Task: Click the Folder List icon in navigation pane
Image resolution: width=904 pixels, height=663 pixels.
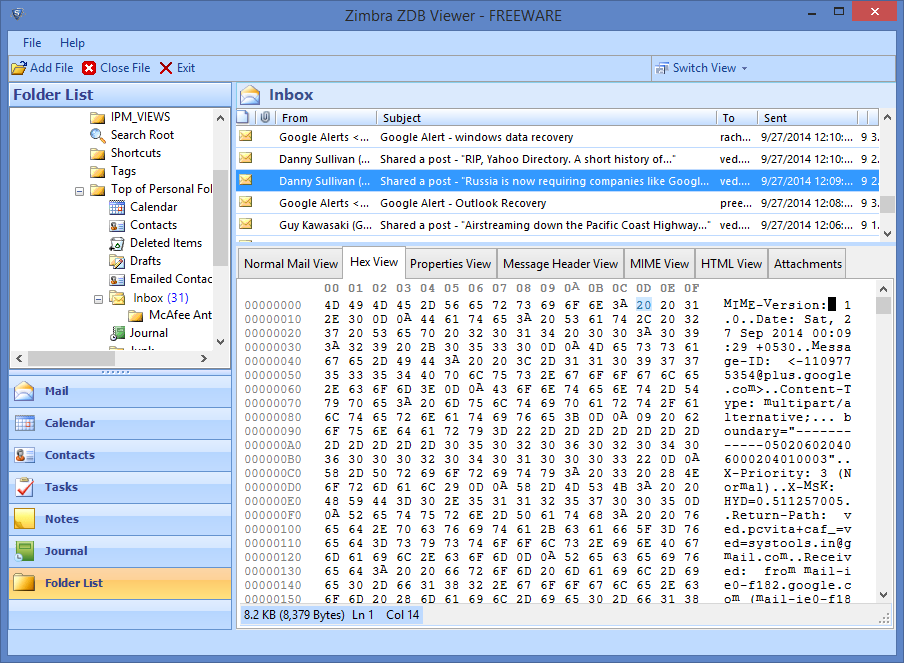Action: 24,583
